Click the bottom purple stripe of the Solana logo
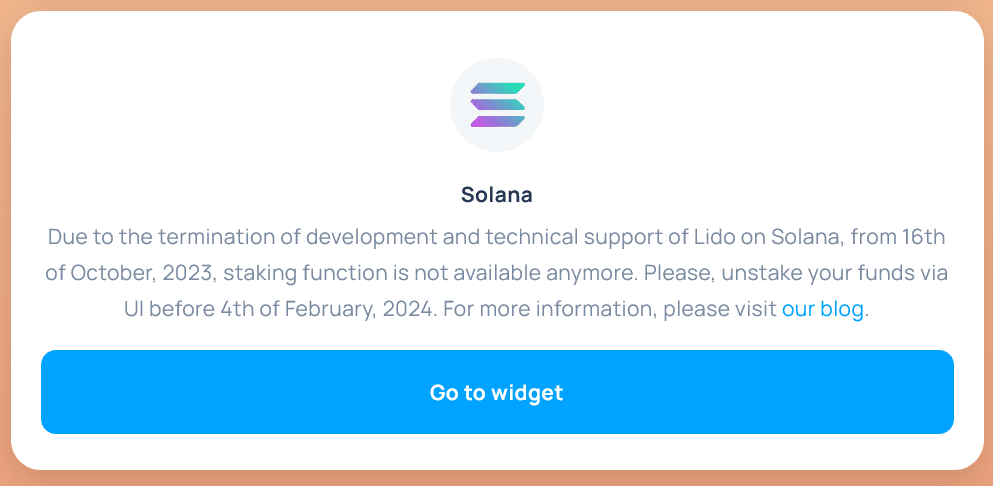The height and width of the screenshot is (486, 993). [497, 122]
